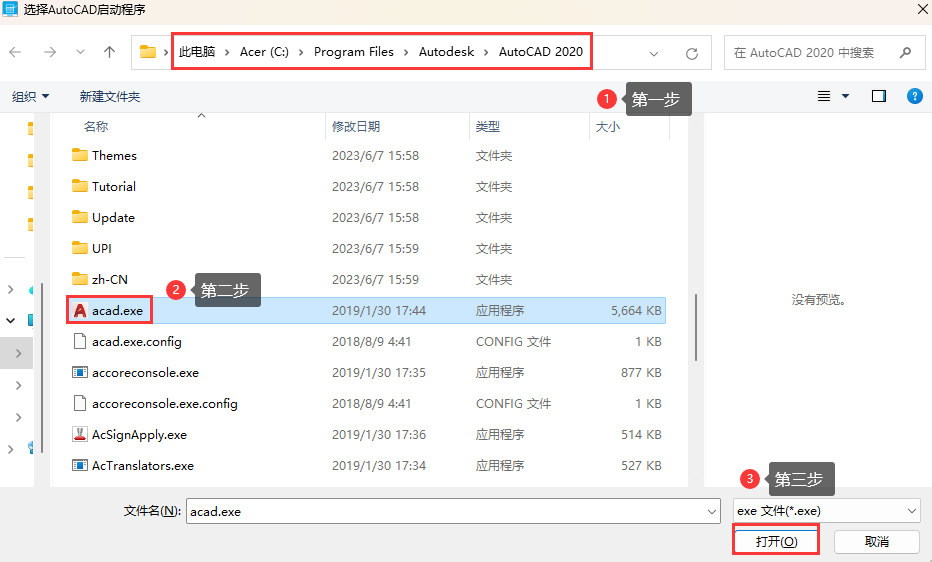Click the AcTranslators.exe application icon
The image size is (932, 562).
80,465
